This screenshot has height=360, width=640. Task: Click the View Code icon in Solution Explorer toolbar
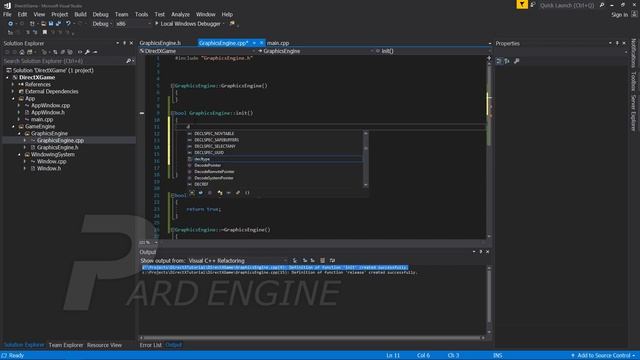pos(80,52)
